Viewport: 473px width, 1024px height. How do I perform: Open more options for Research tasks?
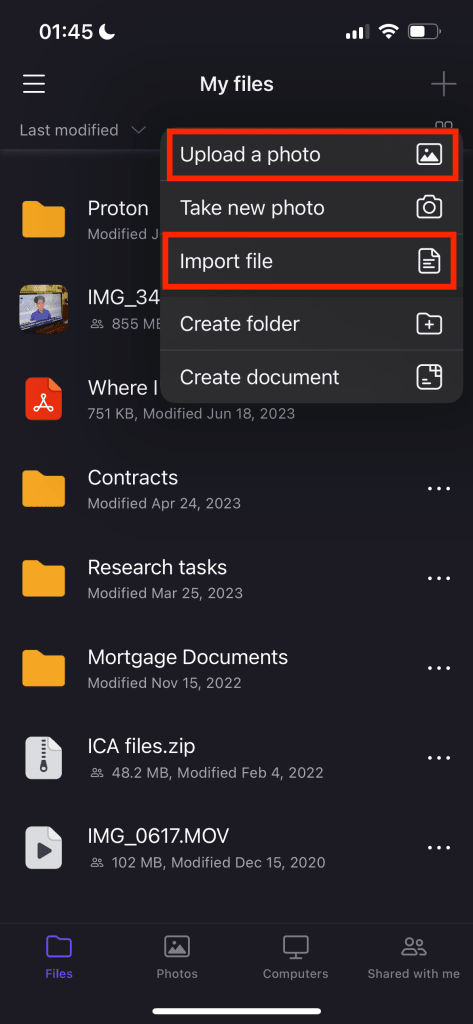pos(439,578)
